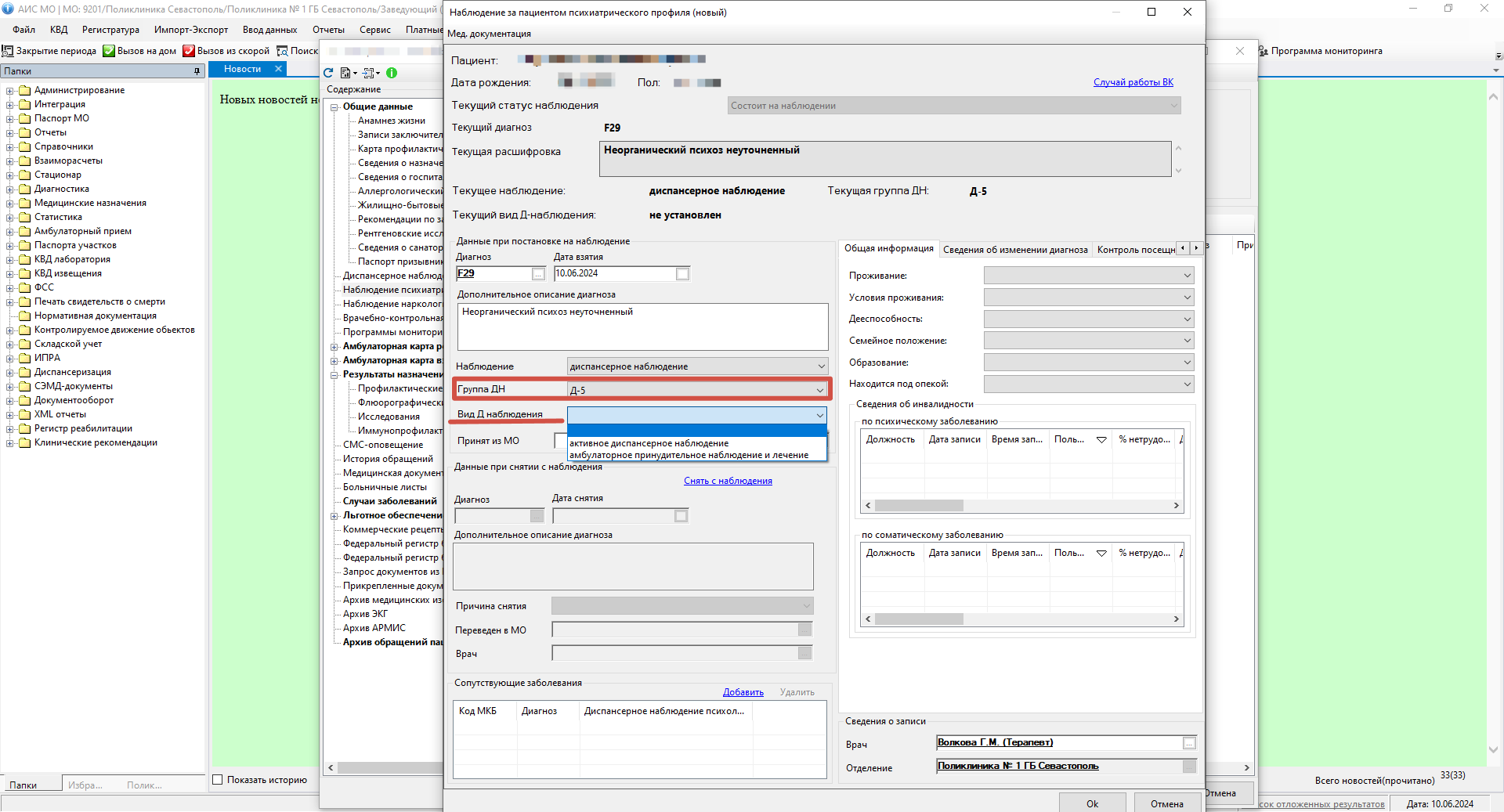Collapse the Результаты назначений tree node
Image resolution: width=1504 pixels, height=812 pixels.
(x=334, y=375)
